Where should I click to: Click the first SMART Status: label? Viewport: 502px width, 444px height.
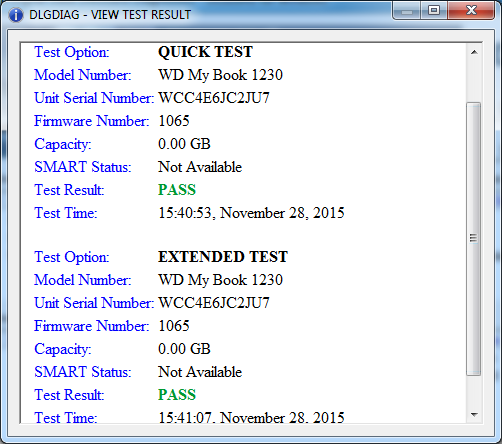pyautogui.click(x=83, y=167)
